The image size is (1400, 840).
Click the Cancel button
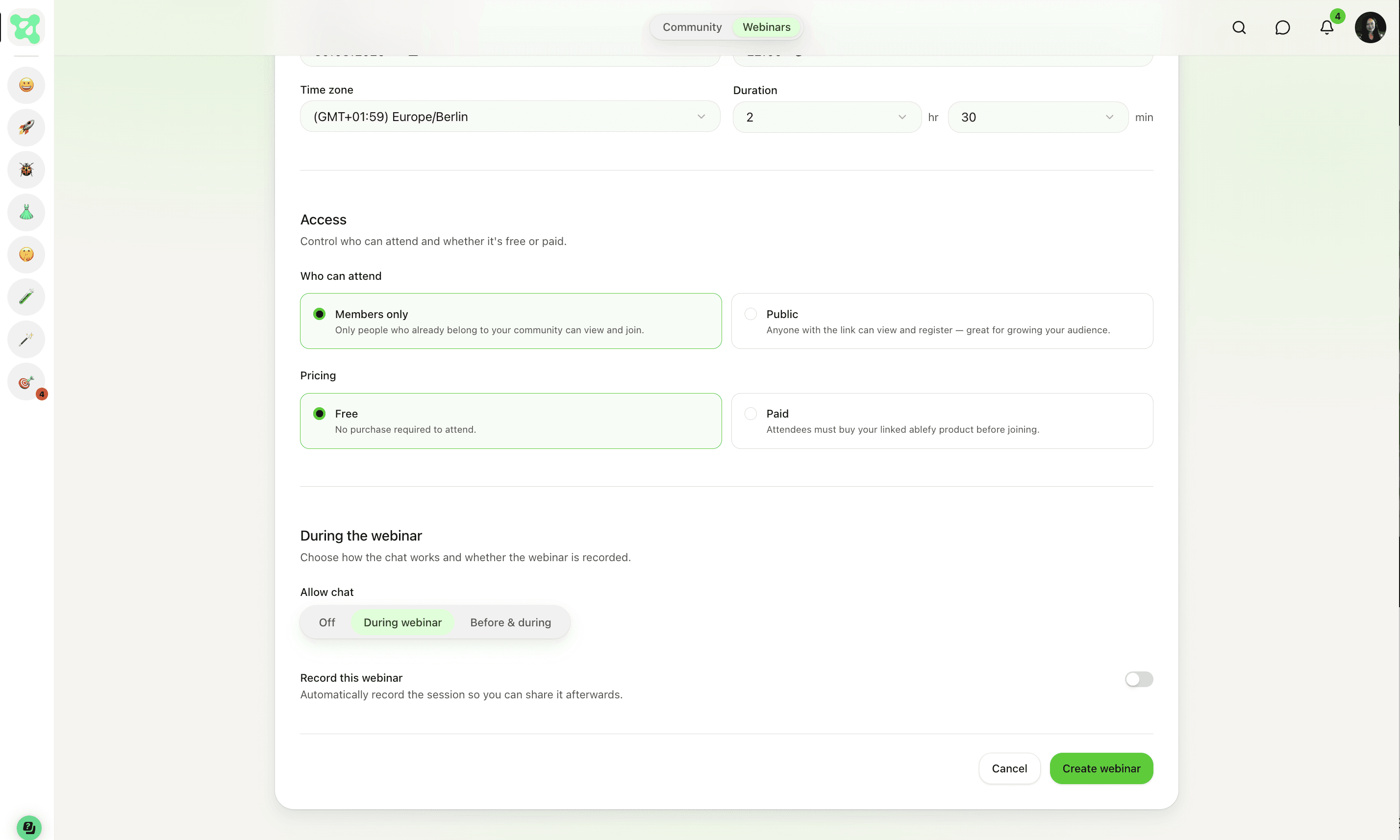coord(1009,768)
